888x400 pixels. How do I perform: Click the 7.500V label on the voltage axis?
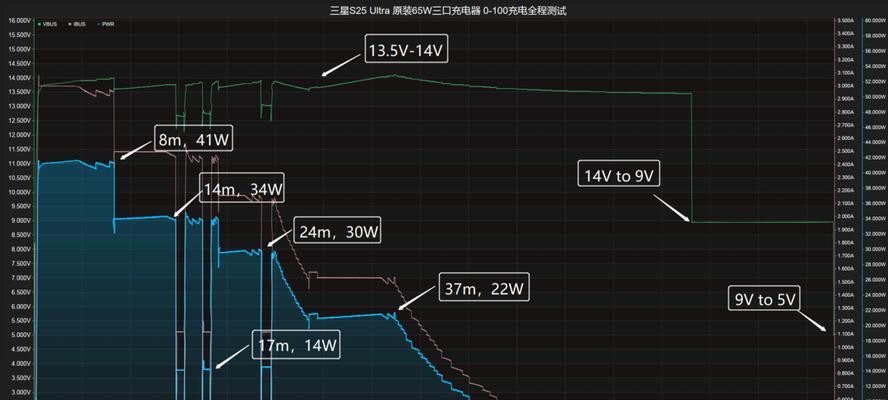[19, 263]
